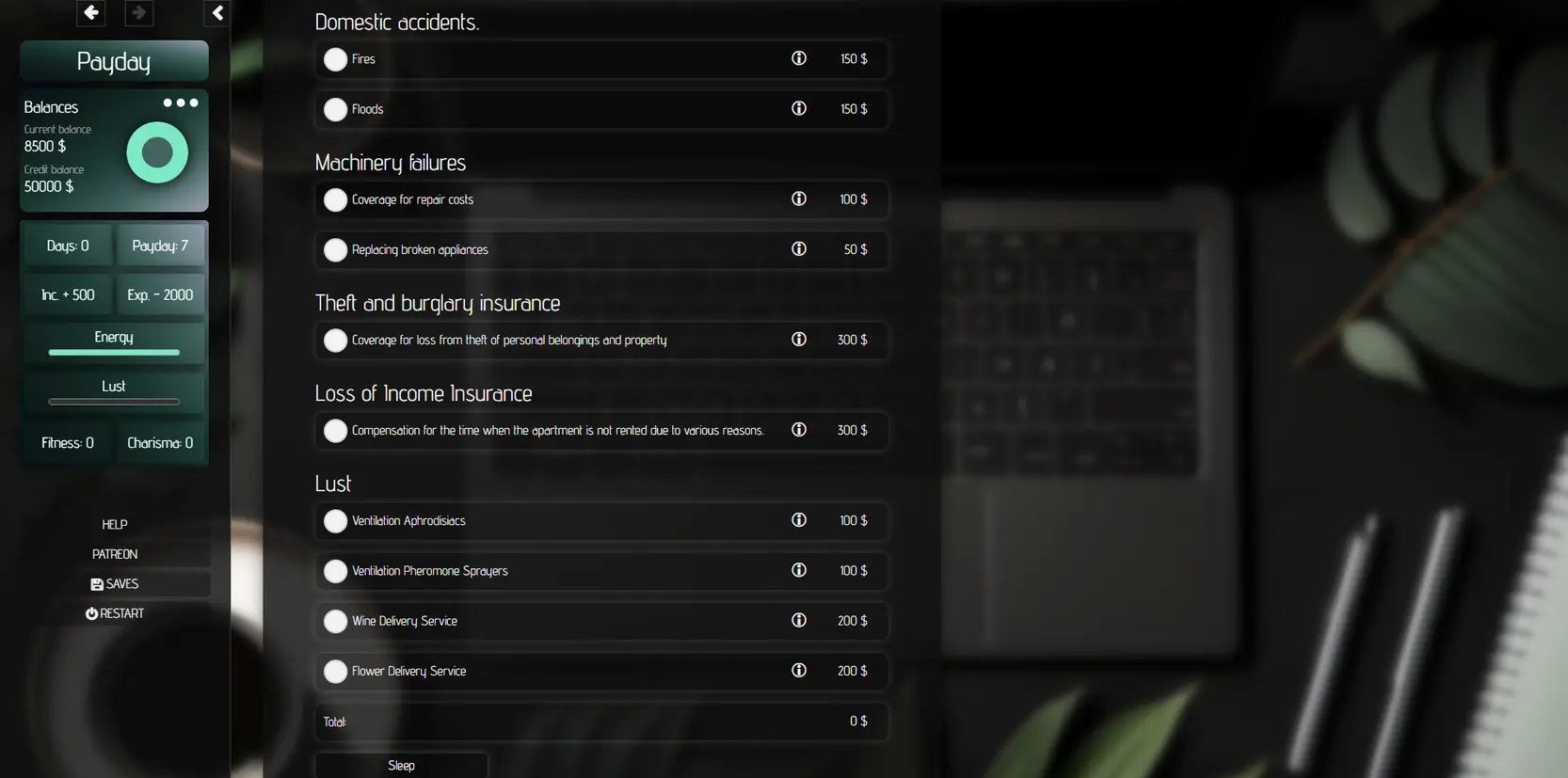The image size is (1568, 778).
Task: View info for Replacing broken appliances
Action: pos(799,249)
